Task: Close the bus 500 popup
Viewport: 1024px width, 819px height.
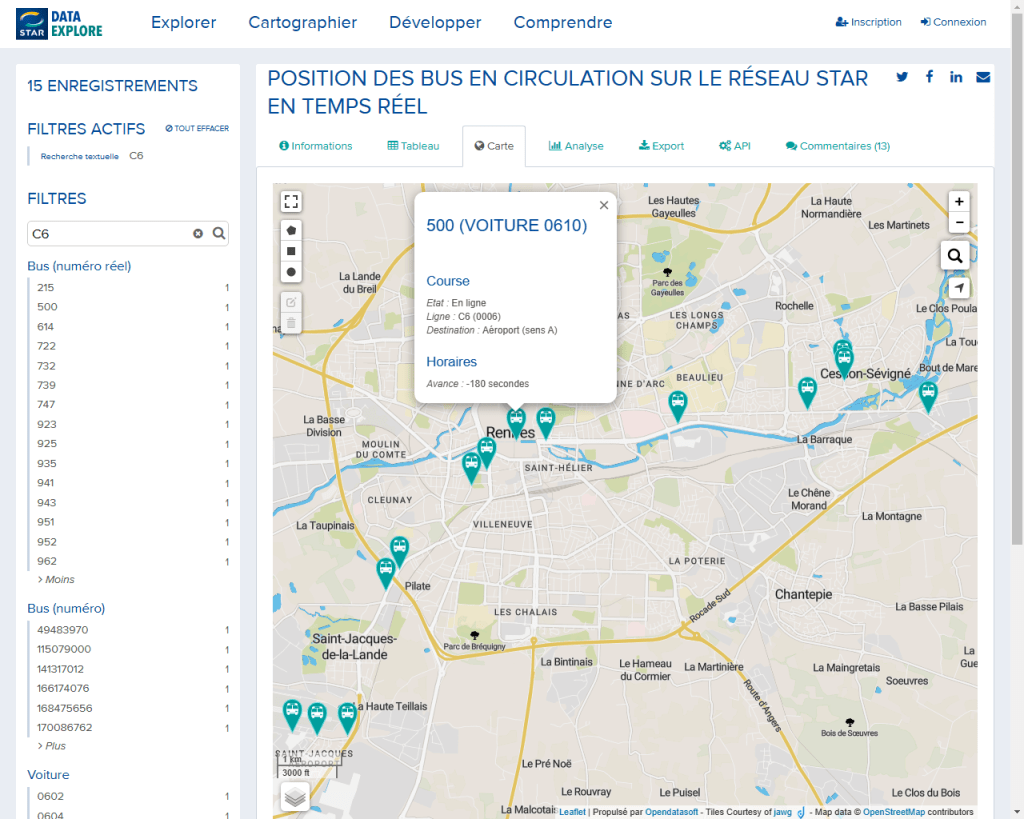Action: 603,205
